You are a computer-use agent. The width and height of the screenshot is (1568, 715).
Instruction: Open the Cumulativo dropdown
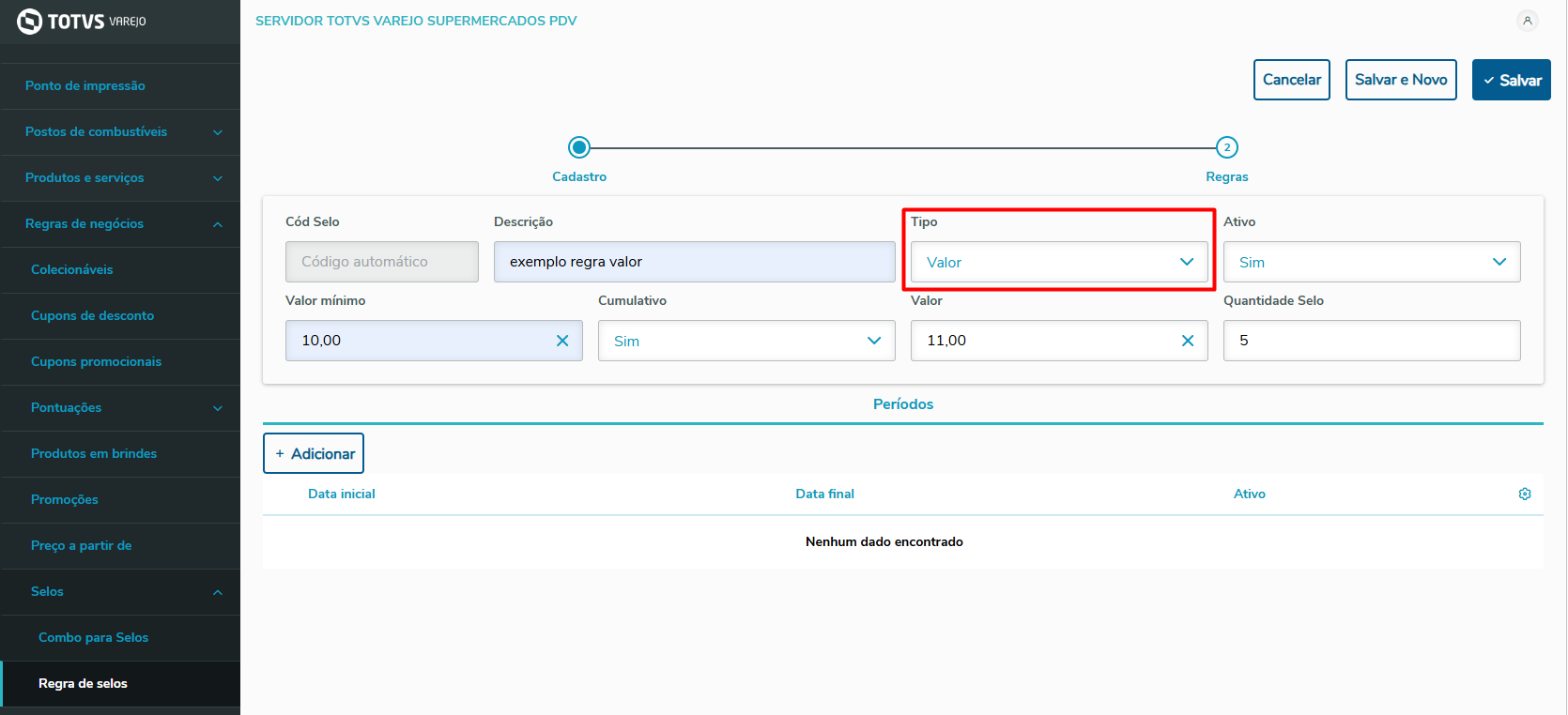pos(746,341)
